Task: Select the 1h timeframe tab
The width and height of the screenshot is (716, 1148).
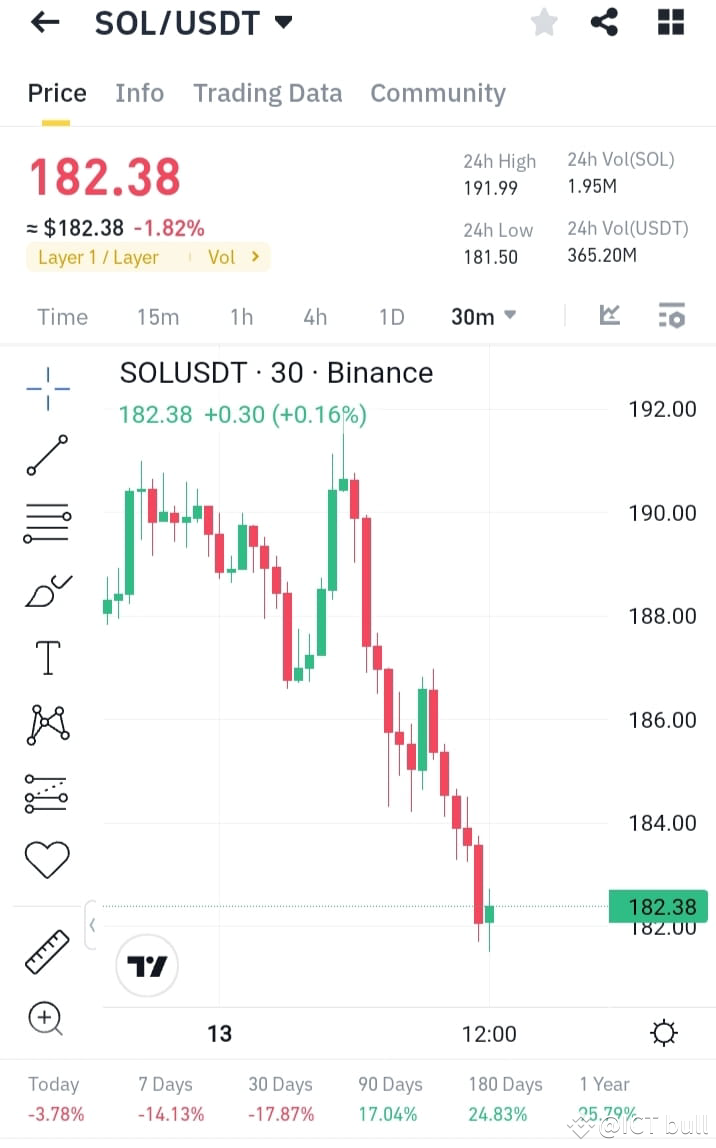Action: (241, 316)
